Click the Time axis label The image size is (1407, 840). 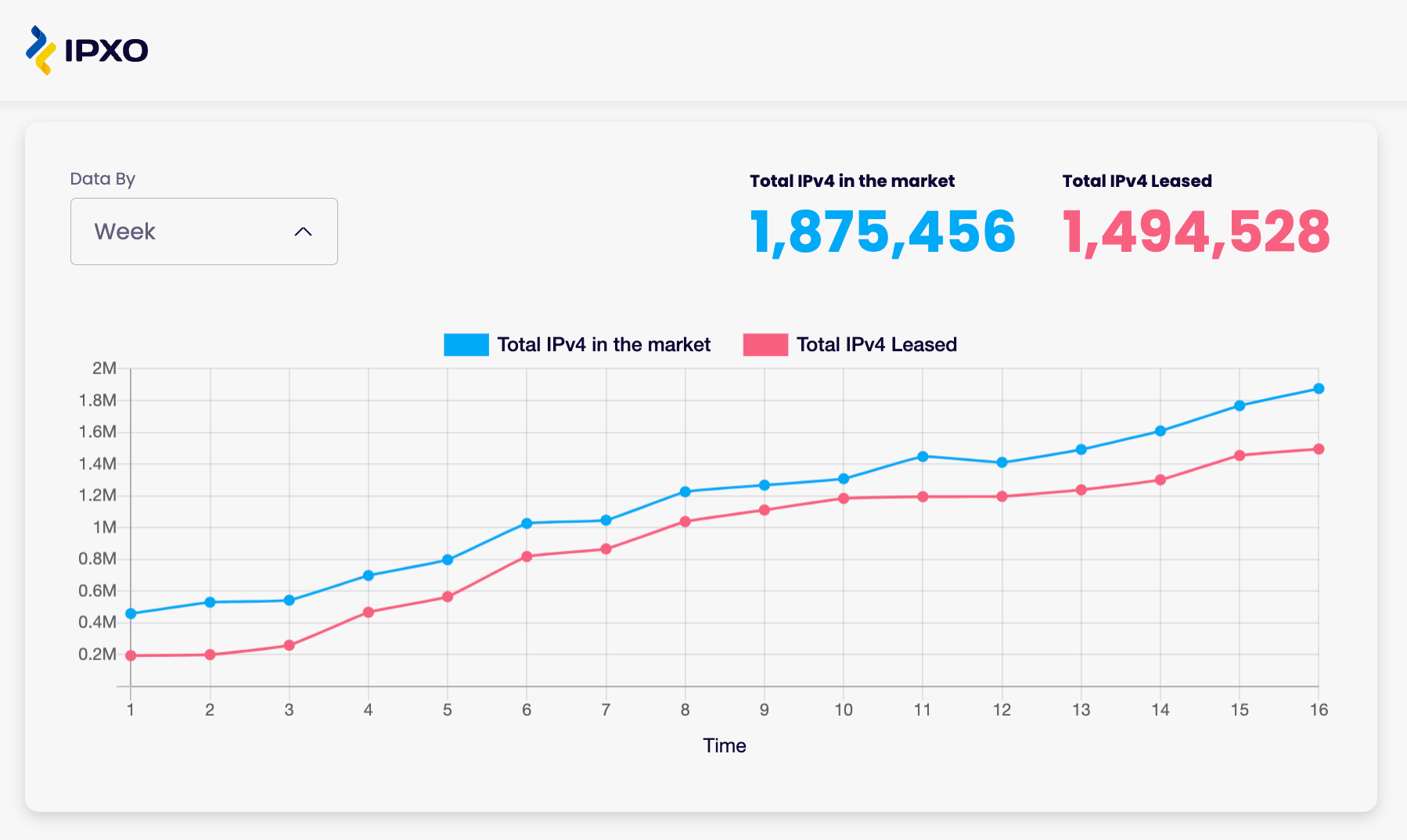725,745
